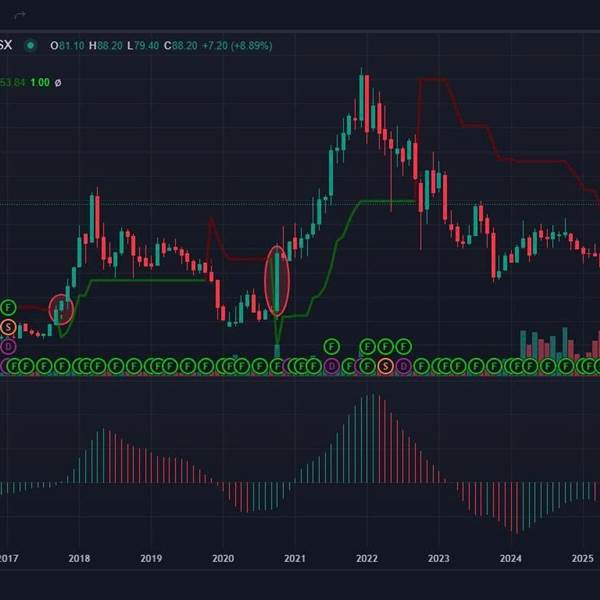Viewport: 600px width, 600px height.
Task: Click the tallest histogram bar near 2022
Action: (x=373, y=438)
